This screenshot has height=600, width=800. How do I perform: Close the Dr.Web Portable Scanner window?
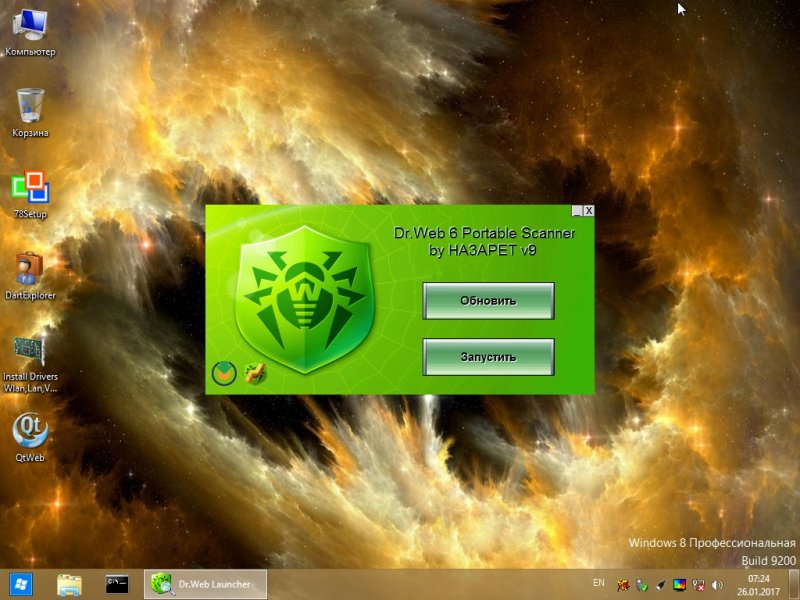click(x=589, y=211)
